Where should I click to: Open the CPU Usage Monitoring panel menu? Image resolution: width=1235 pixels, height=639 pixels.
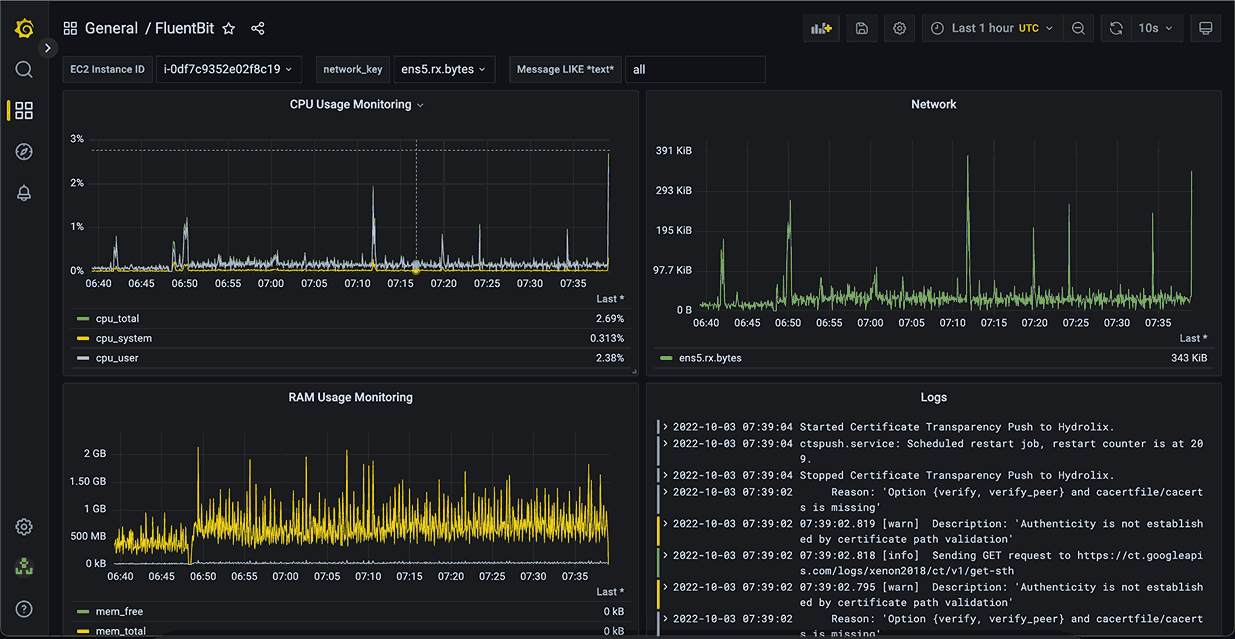[x=420, y=104]
